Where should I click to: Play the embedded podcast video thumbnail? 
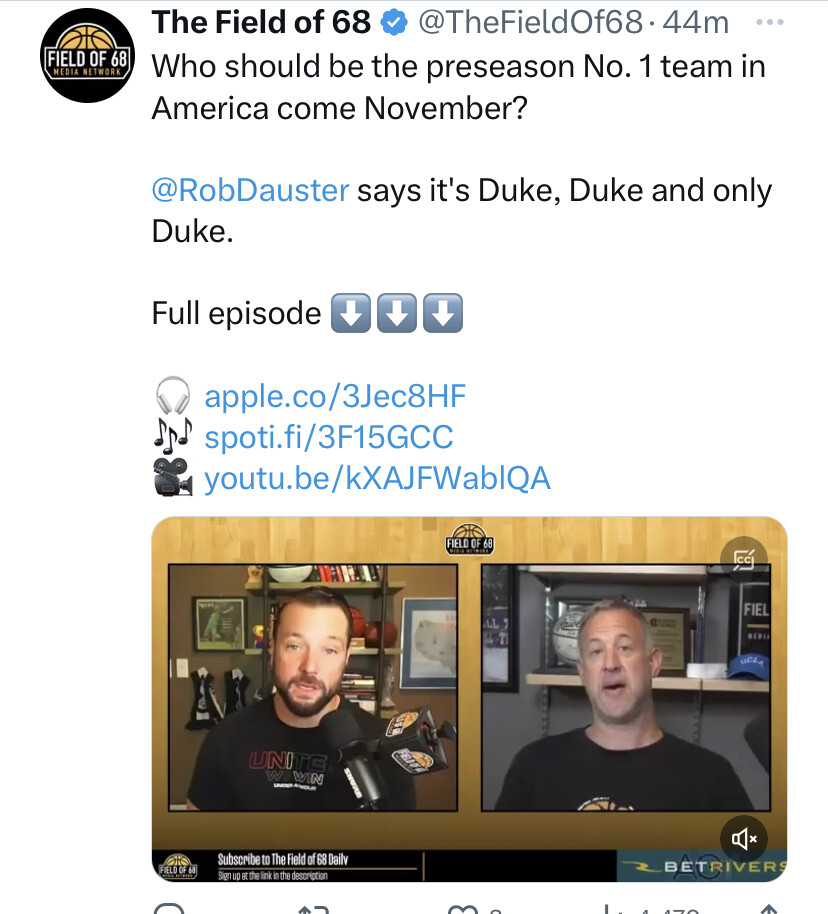point(469,699)
